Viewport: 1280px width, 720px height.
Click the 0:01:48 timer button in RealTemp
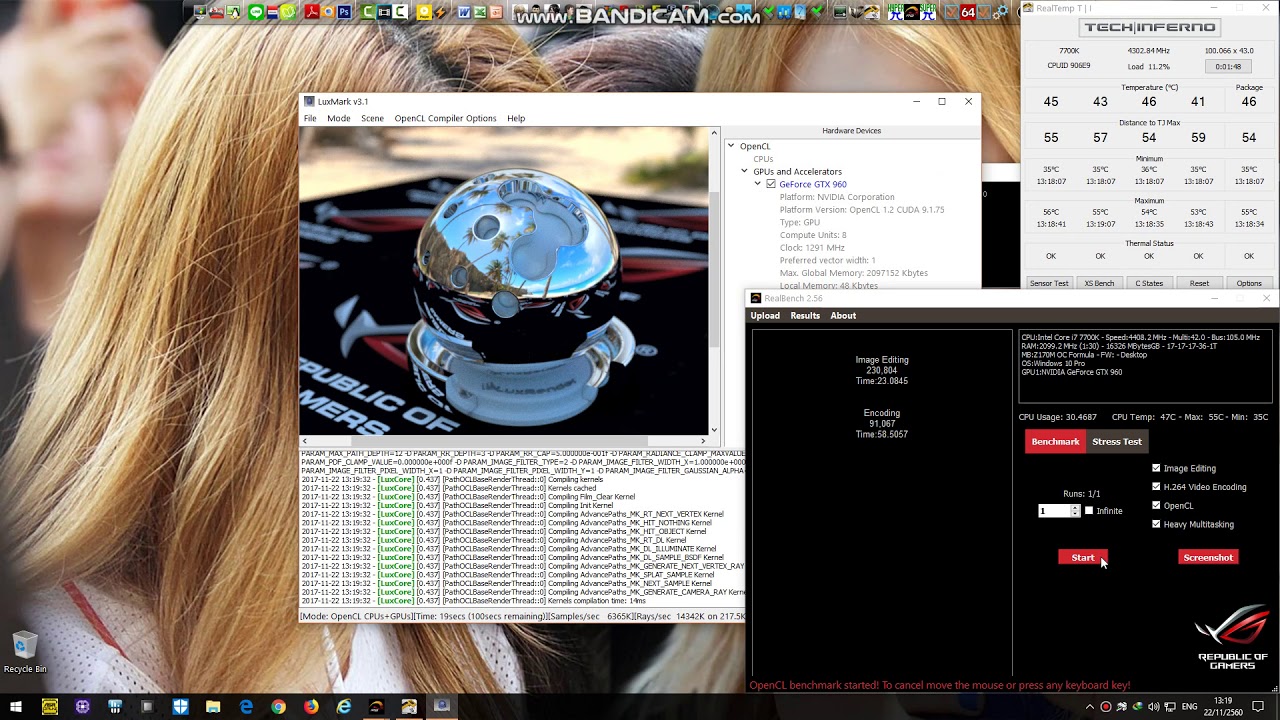point(1228,66)
